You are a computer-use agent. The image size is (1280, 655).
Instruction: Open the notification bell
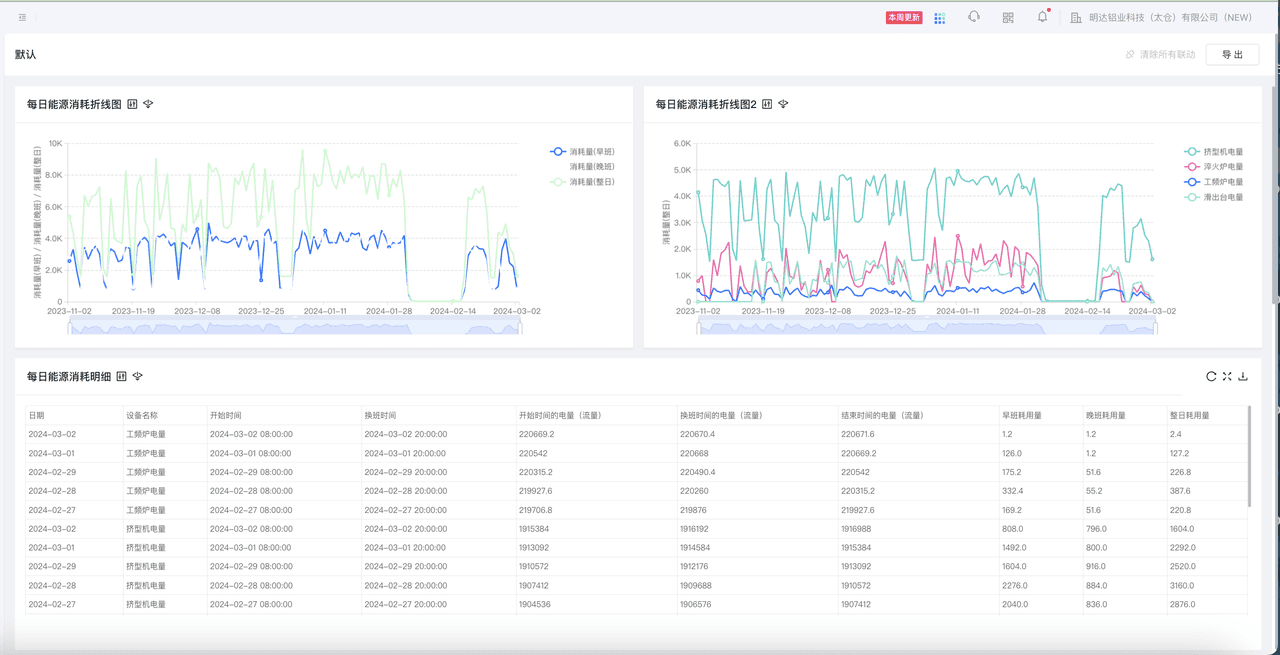coord(1042,17)
